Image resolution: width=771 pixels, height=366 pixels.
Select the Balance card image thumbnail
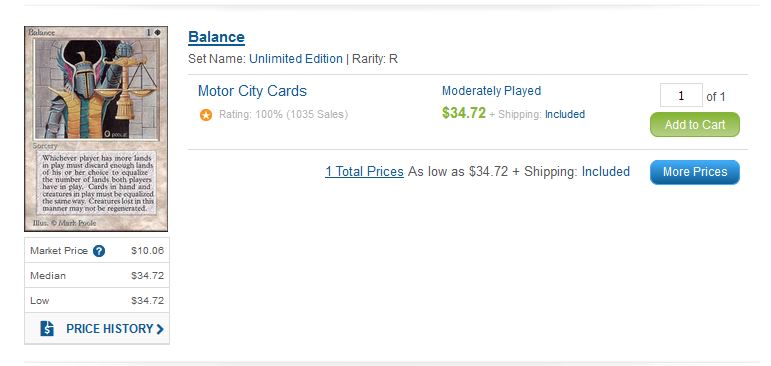click(x=96, y=129)
